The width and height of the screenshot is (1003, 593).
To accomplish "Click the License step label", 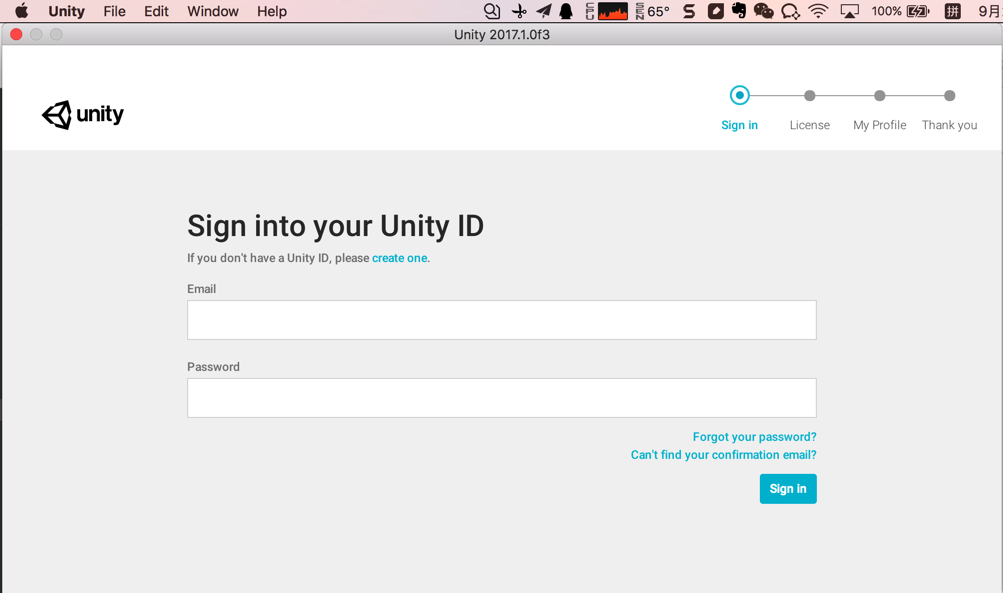I will pos(810,125).
